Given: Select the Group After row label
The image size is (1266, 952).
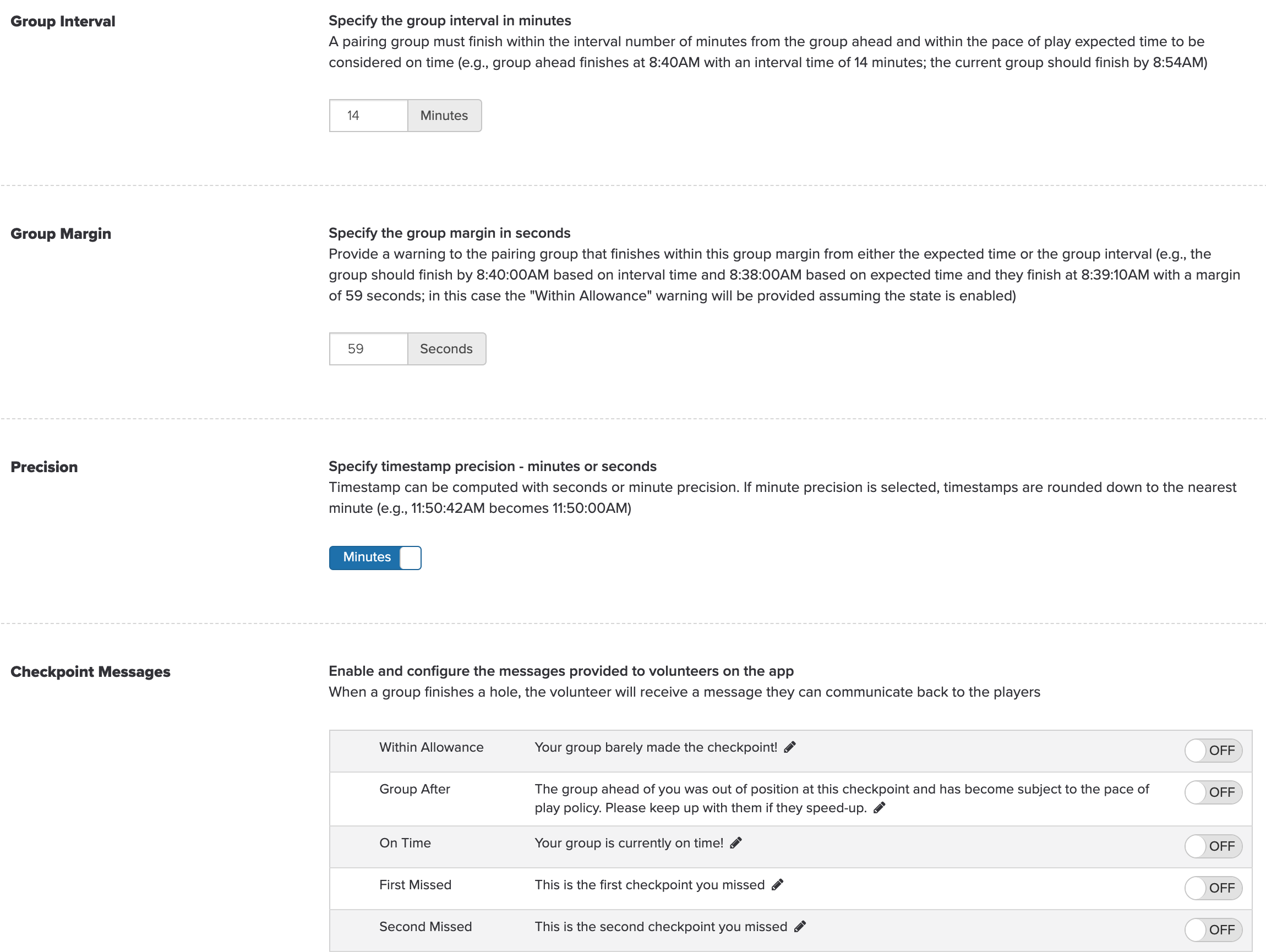Looking at the screenshot, I should tap(415, 789).
